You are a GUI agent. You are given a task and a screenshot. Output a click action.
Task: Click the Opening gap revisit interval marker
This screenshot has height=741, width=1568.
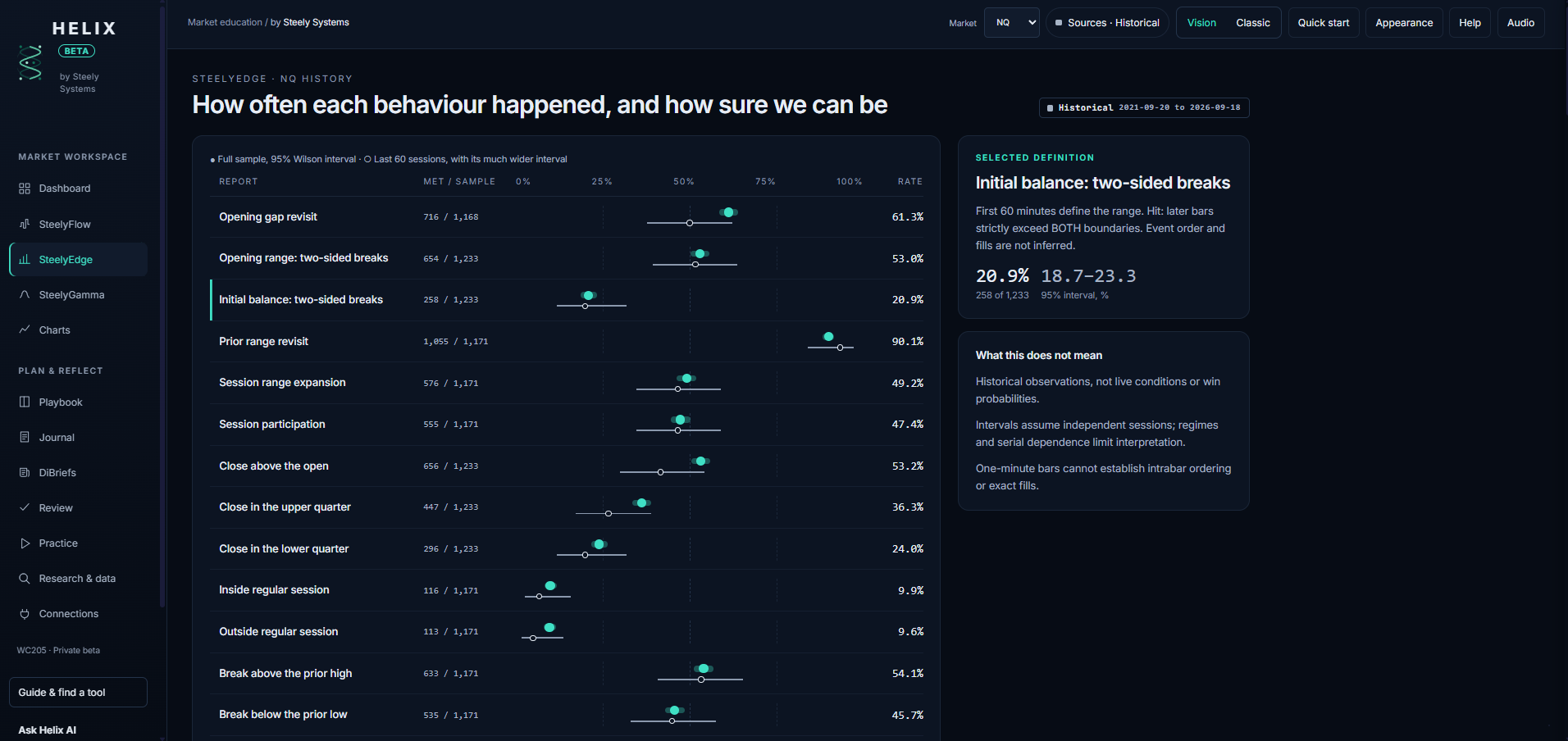pos(728,212)
